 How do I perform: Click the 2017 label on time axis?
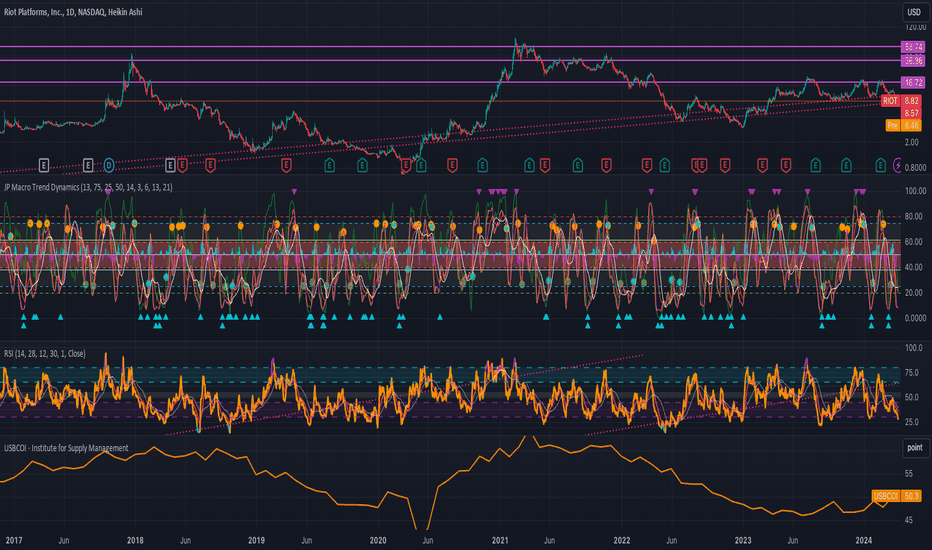click(14, 540)
